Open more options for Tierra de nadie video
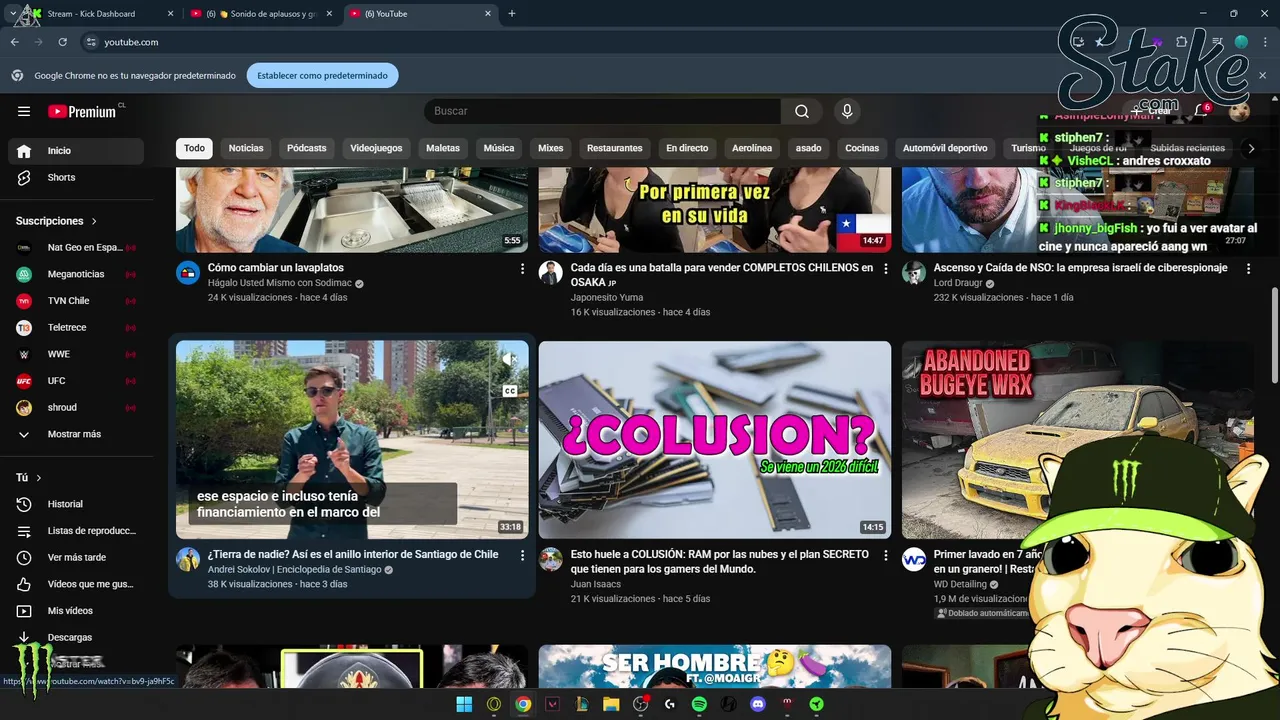The width and height of the screenshot is (1280, 720). [x=522, y=555]
